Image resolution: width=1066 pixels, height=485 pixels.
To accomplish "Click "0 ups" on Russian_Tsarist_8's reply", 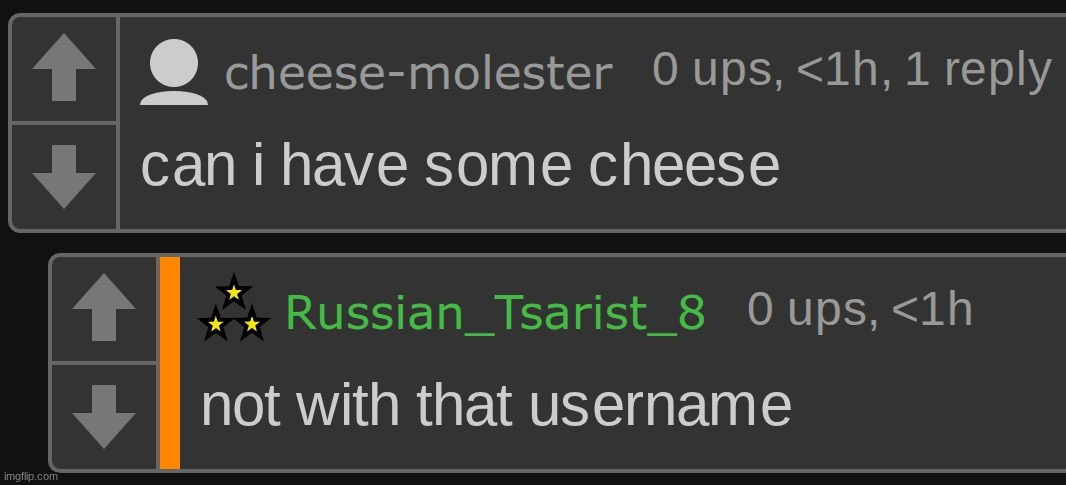I will point(807,310).
